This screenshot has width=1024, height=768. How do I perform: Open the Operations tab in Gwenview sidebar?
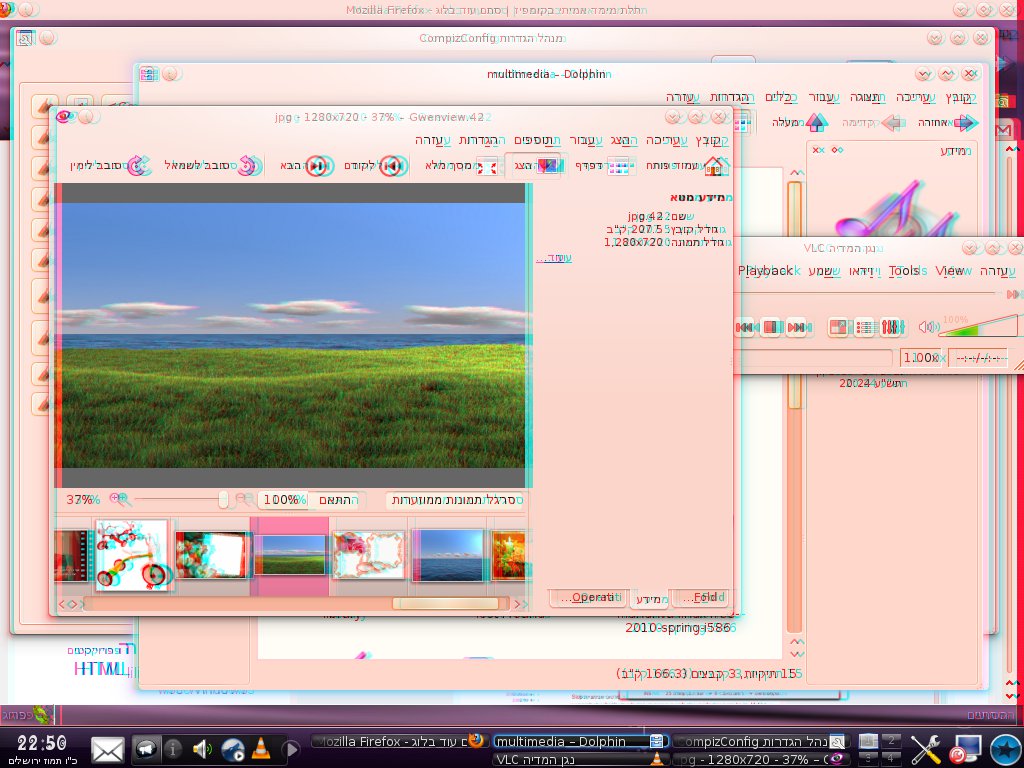(x=590, y=598)
